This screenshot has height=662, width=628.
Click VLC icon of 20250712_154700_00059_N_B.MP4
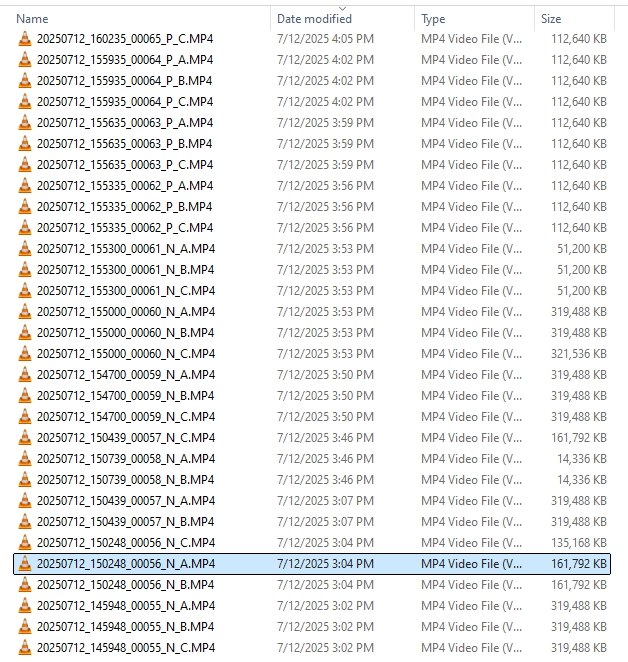click(25, 396)
